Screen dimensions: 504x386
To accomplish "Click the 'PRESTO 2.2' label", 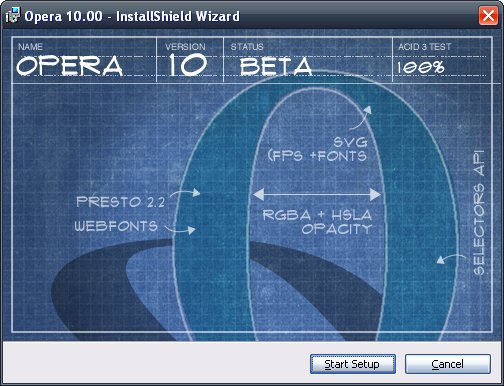I will (x=120, y=202).
